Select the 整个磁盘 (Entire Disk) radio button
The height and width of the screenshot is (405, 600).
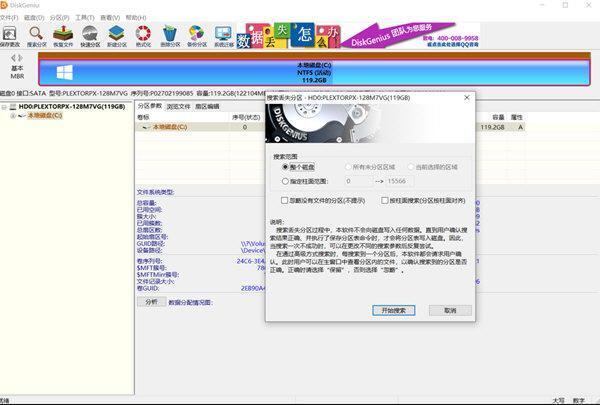[x=286, y=167]
